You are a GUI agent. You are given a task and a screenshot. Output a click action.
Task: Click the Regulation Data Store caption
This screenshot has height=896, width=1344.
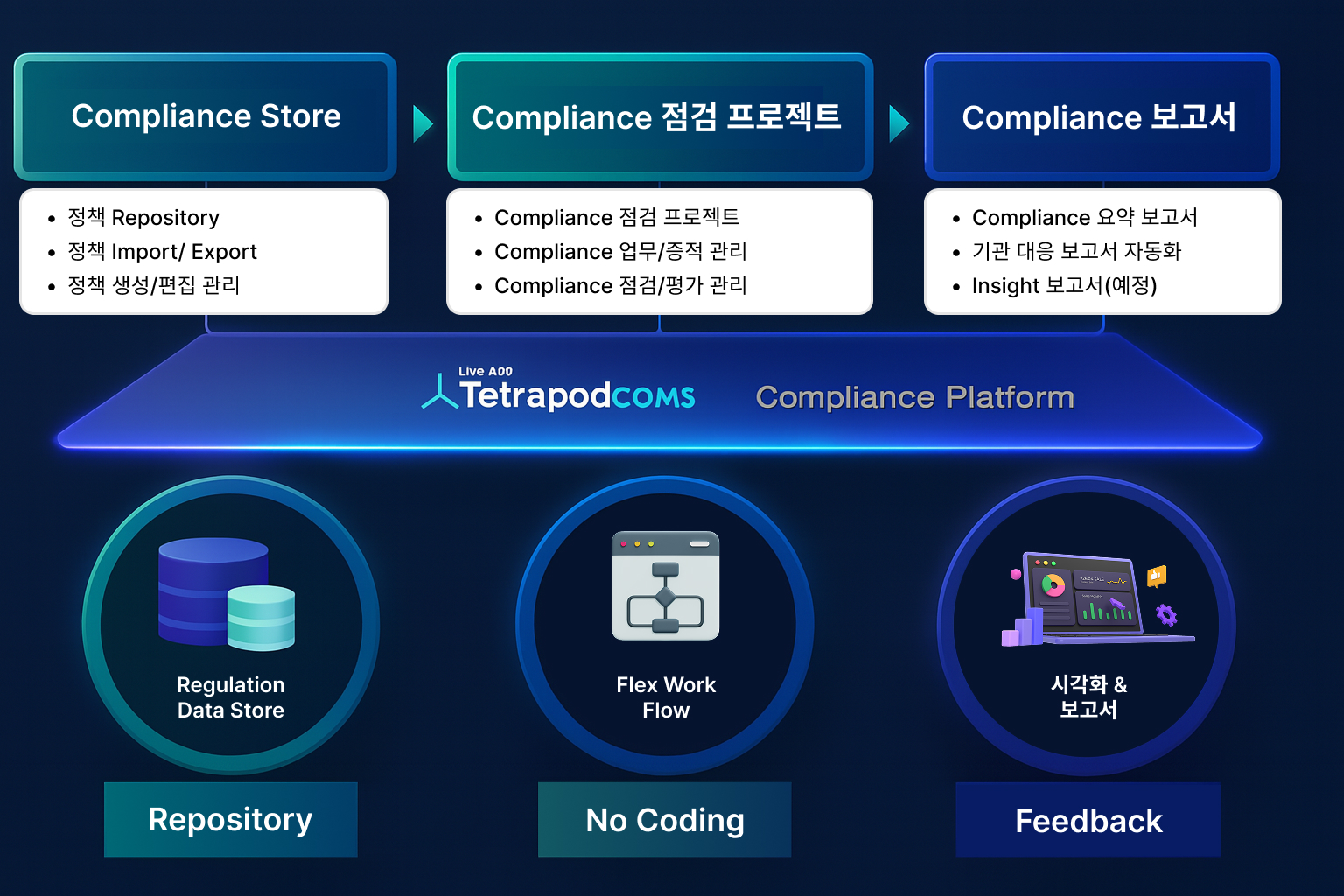pyautogui.click(x=231, y=697)
